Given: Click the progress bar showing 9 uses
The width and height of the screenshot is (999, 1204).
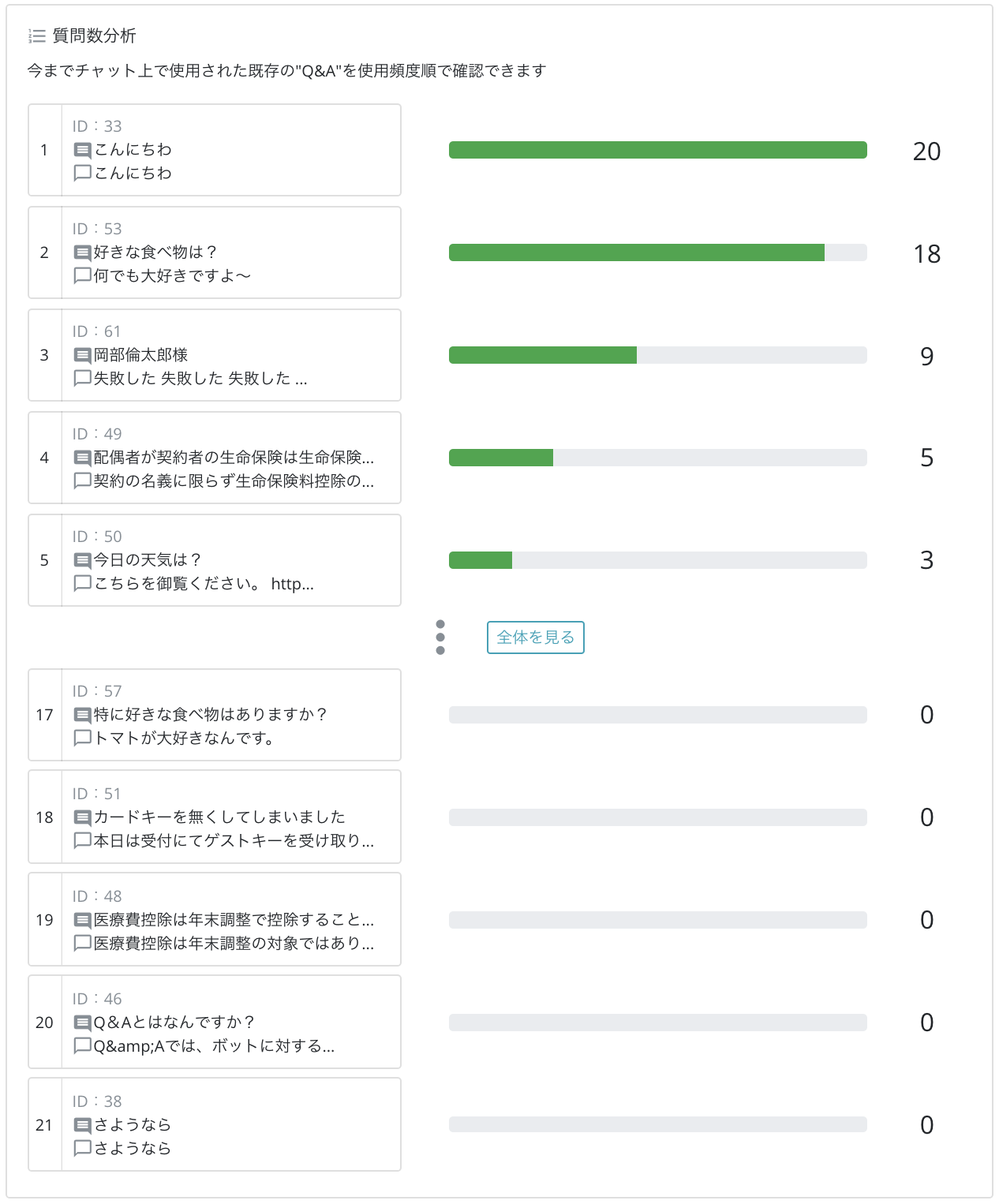Looking at the screenshot, I should click(x=657, y=355).
